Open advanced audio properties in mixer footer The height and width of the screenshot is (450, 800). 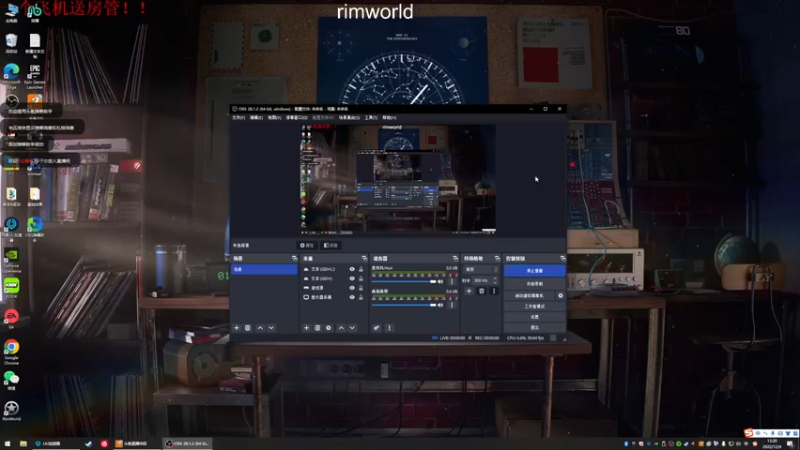coord(377,328)
